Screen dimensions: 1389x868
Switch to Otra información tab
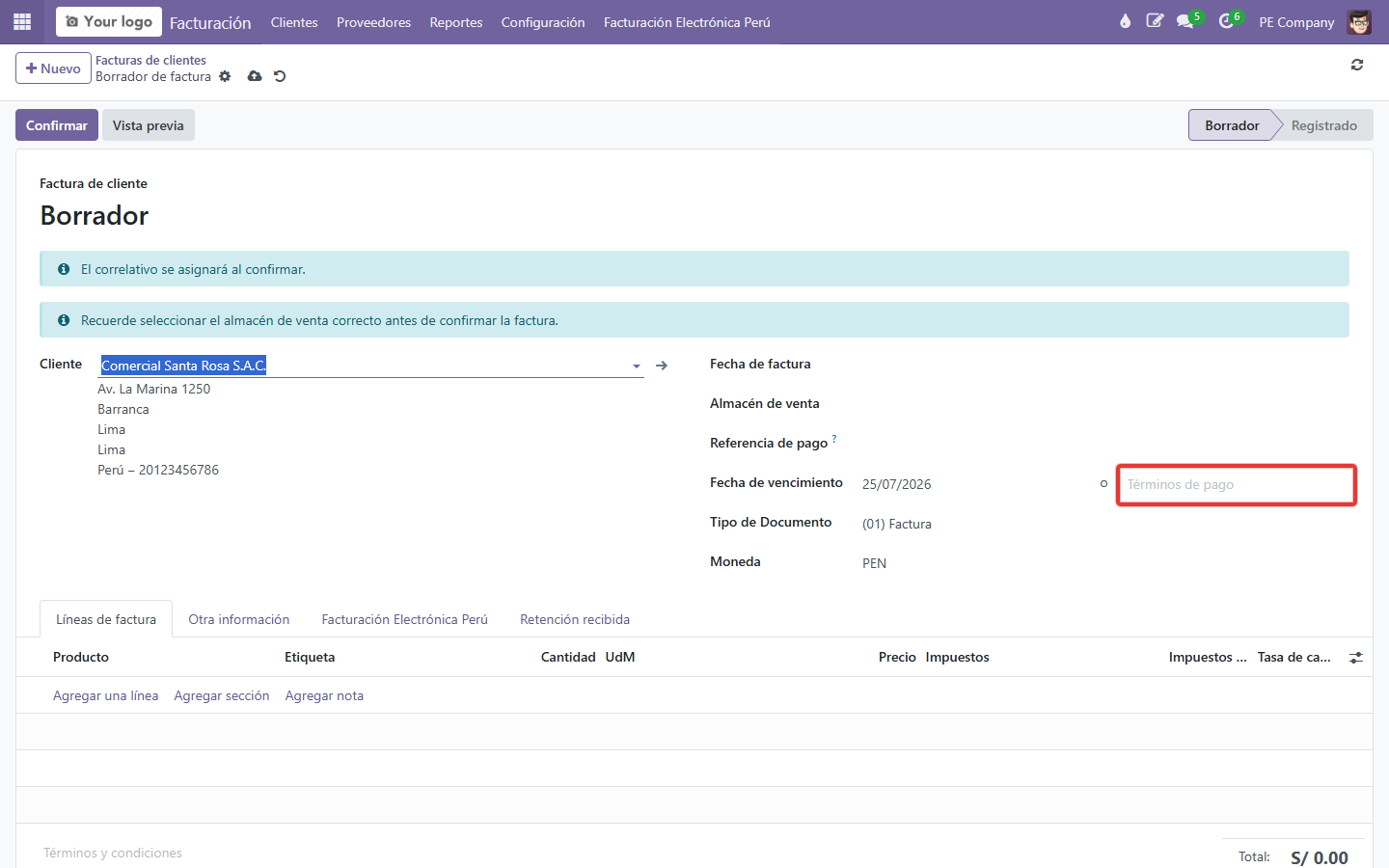click(239, 619)
